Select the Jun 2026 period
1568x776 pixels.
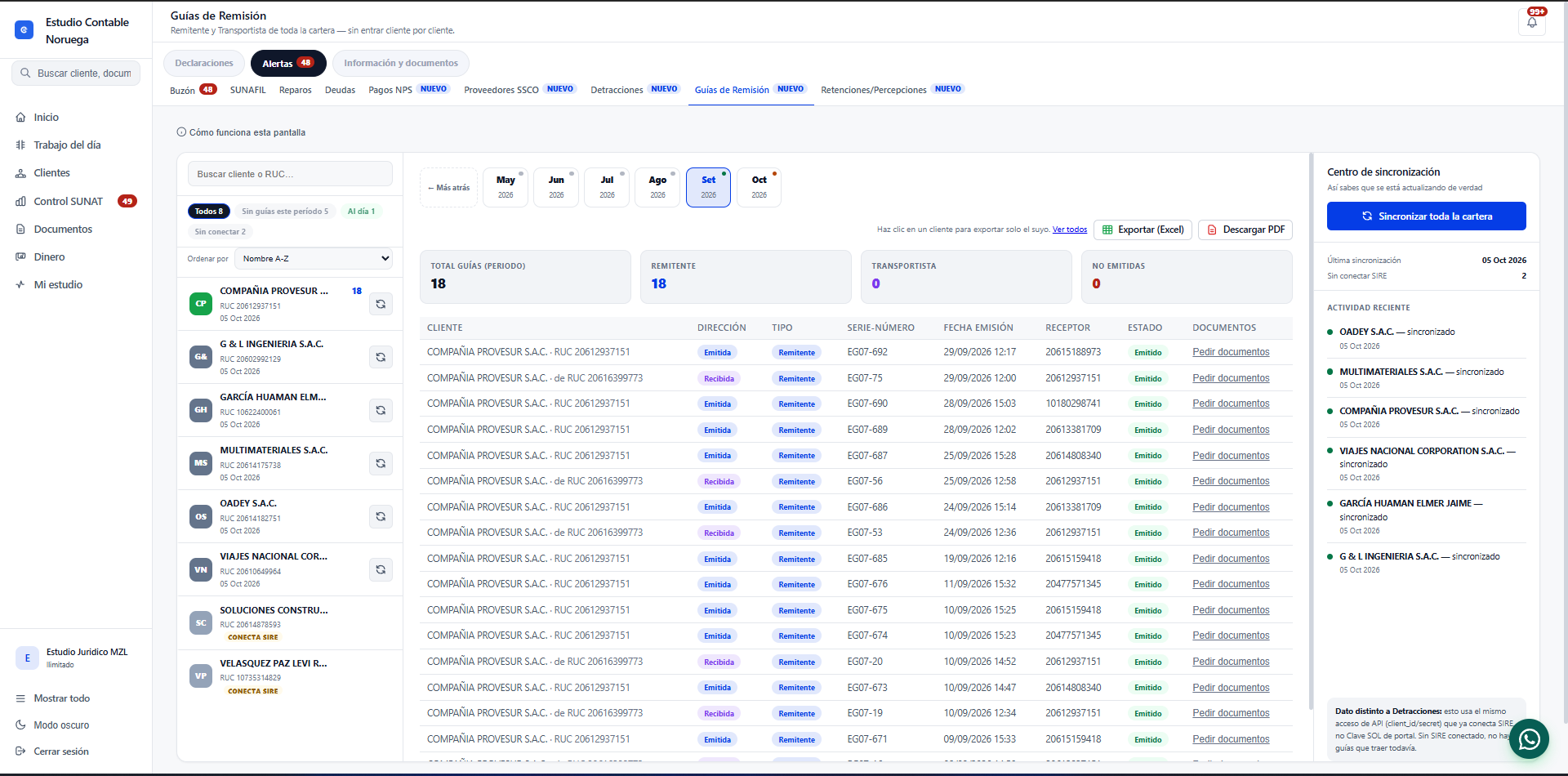[556, 188]
